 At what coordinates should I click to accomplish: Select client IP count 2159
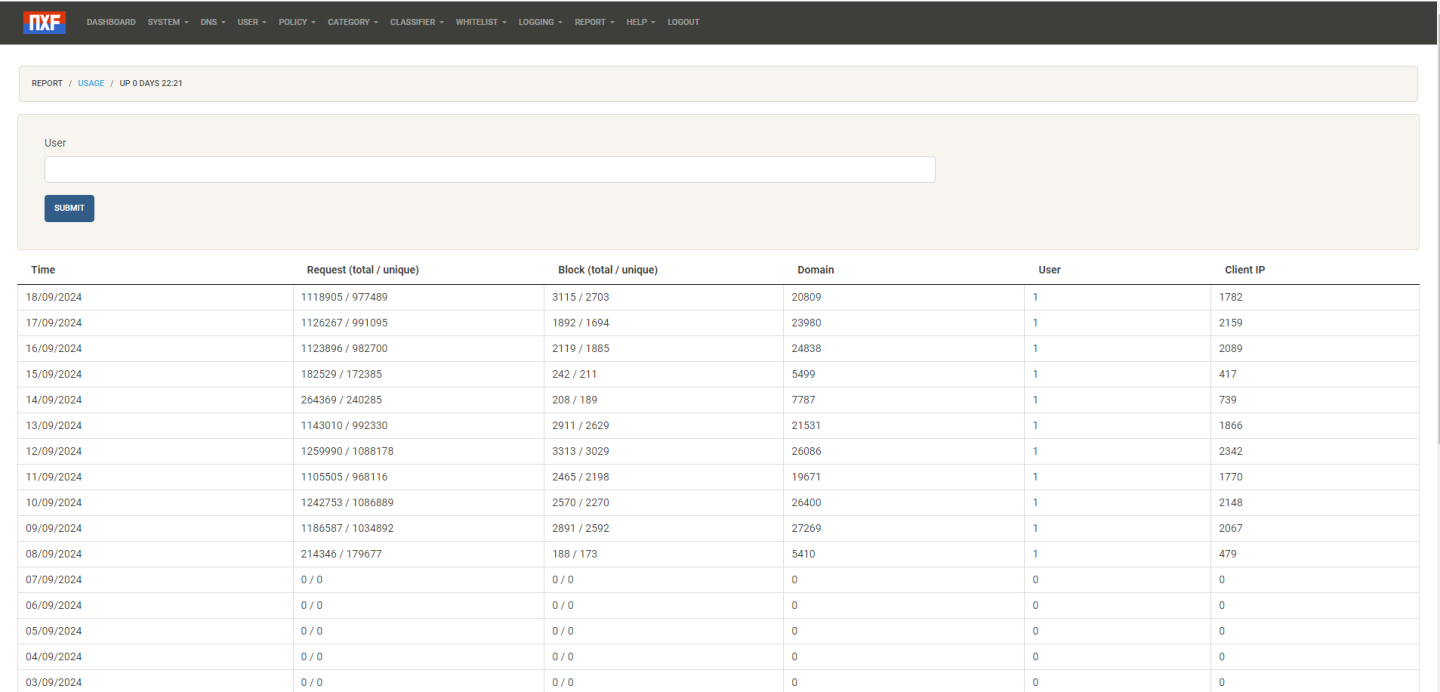(1231, 323)
